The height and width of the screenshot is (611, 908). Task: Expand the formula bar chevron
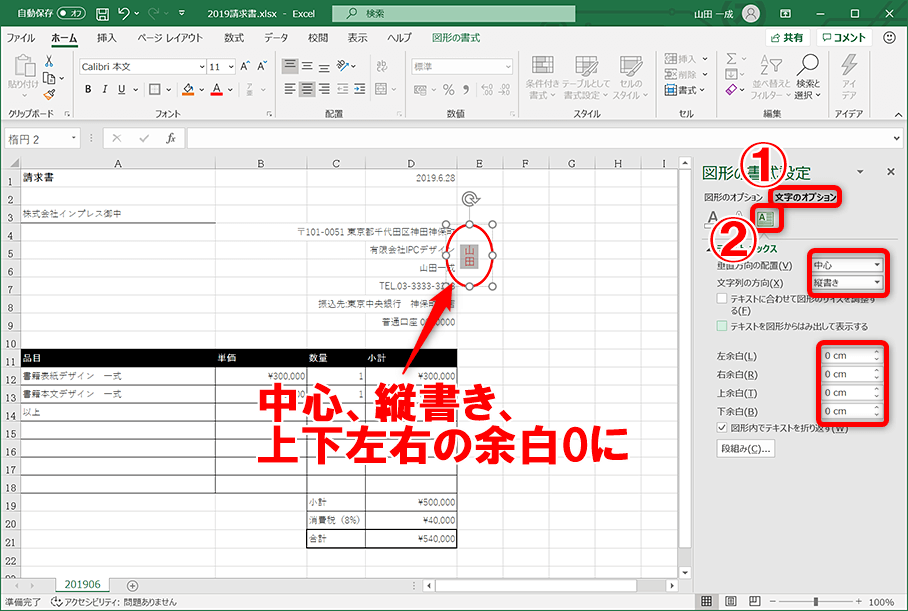point(896,138)
